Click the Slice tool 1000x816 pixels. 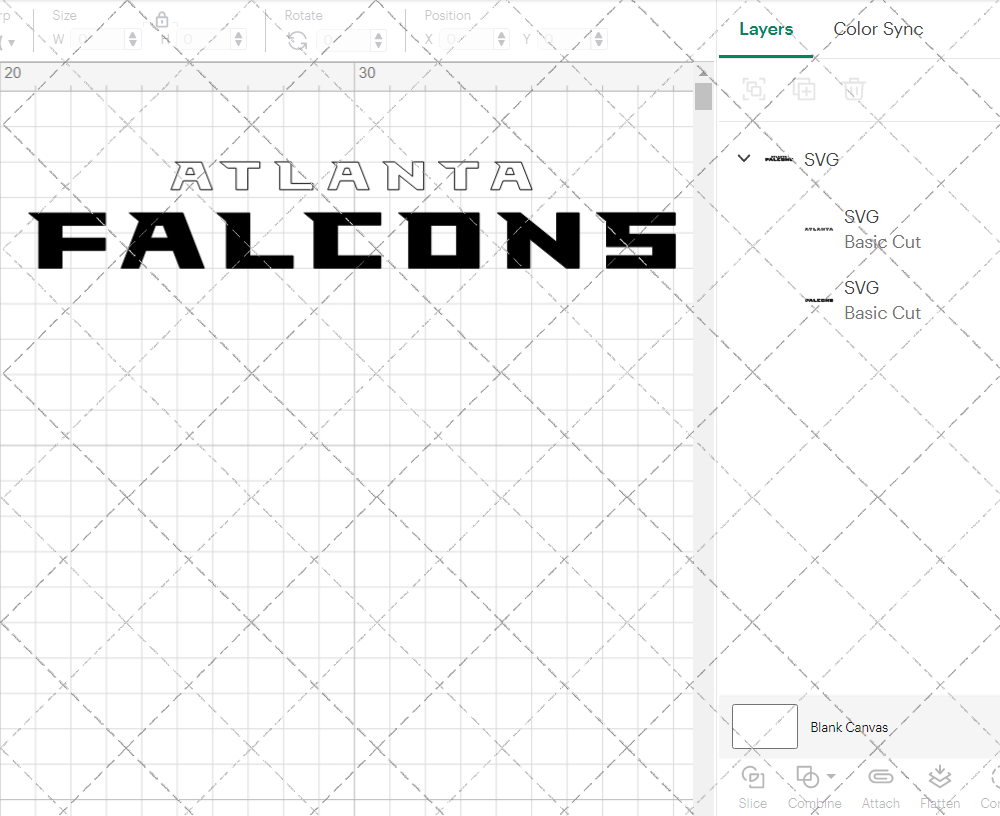753,788
